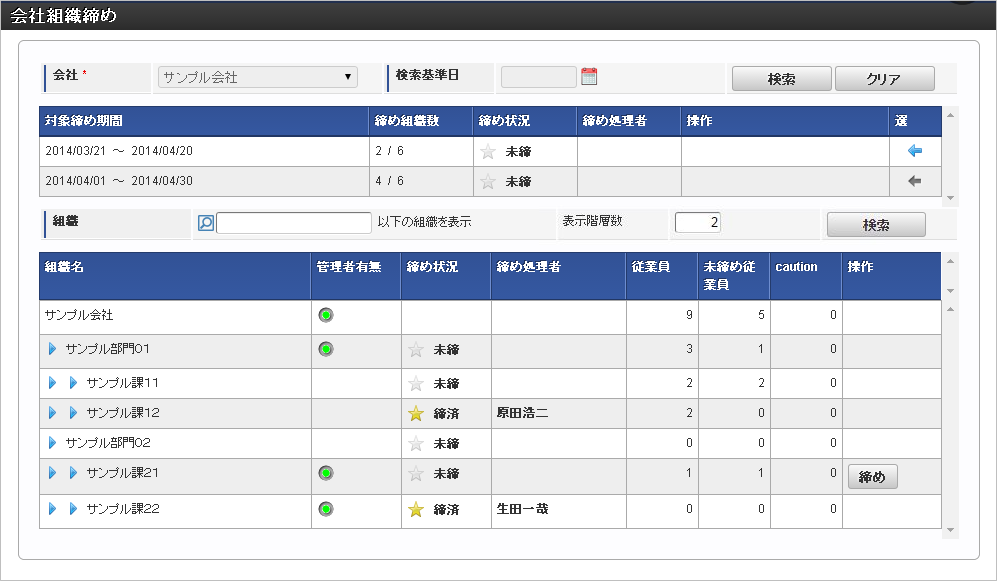Click the caution column header
This screenshot has width=997, height=581.
tap(806, 276)
